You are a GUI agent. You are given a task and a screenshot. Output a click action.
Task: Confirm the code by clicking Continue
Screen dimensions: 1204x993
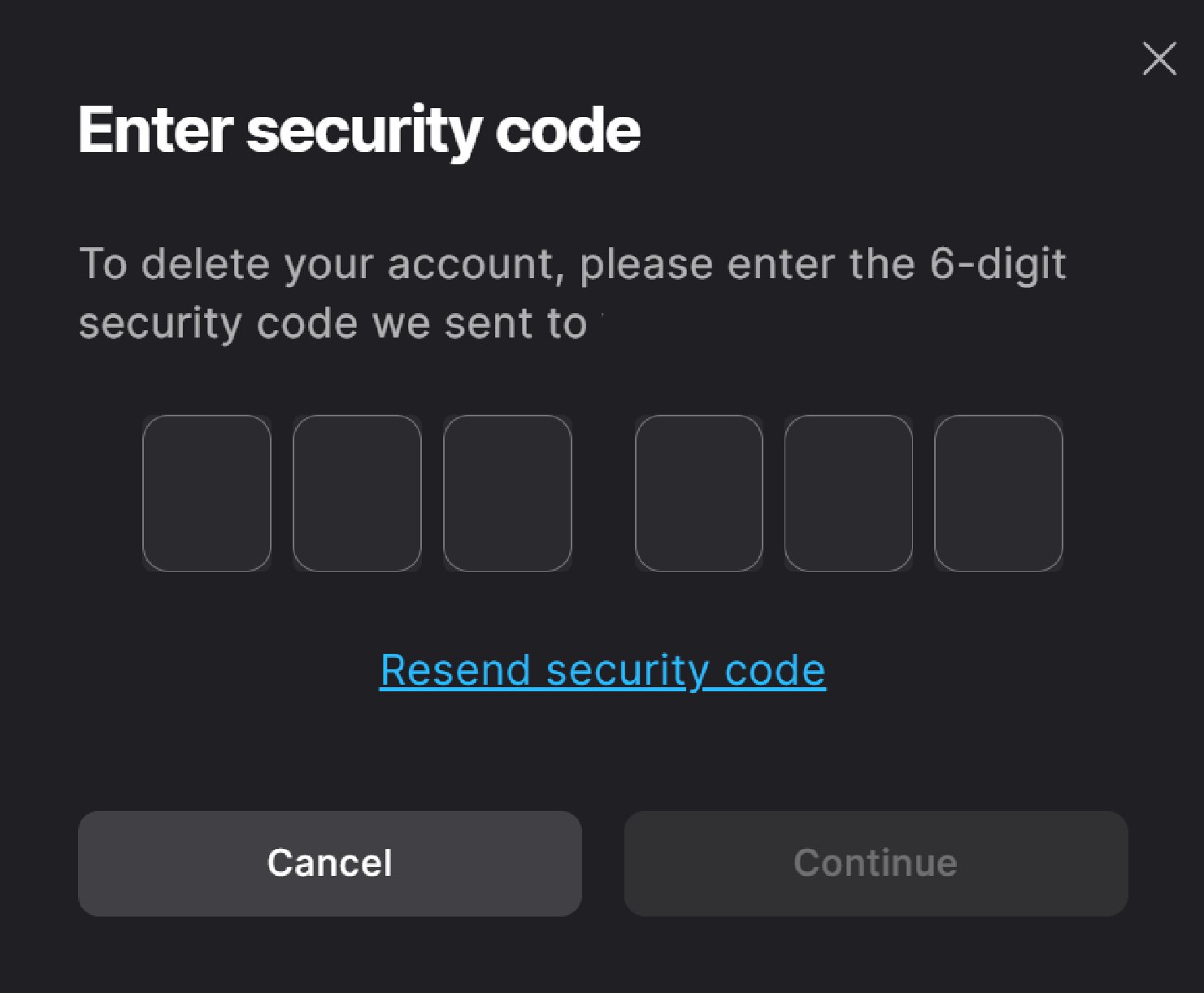pyautogui.click(x=876, y=863)
